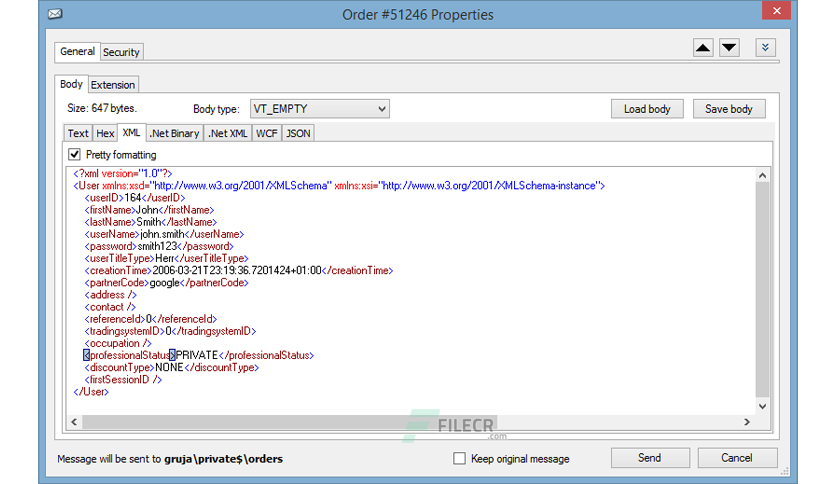Image resolution: width=836 pixels, height=484 pixels.
Task: Switch to the WCF view tab
Action: point(267,133)
